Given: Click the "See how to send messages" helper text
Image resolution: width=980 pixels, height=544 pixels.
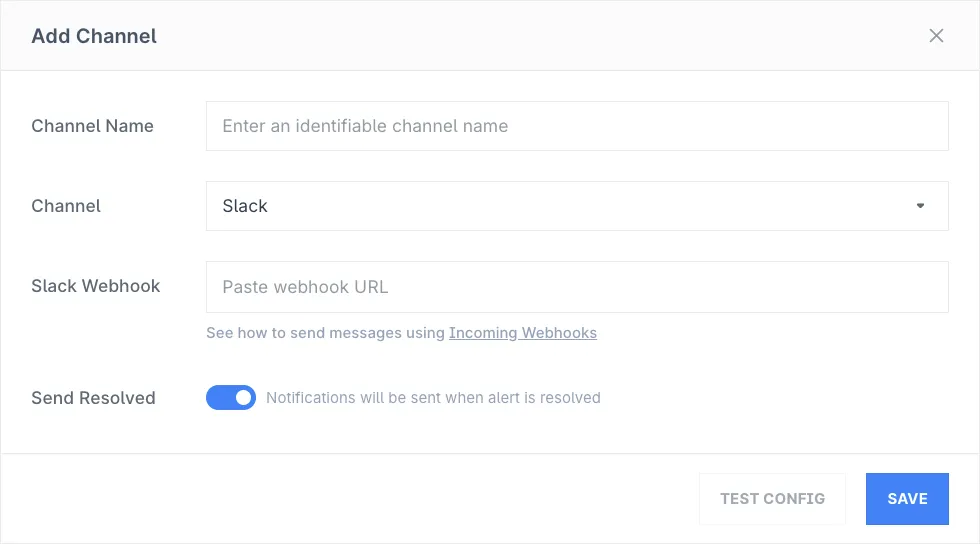Looking at the screenshot, I should click(x=325, y=333).
